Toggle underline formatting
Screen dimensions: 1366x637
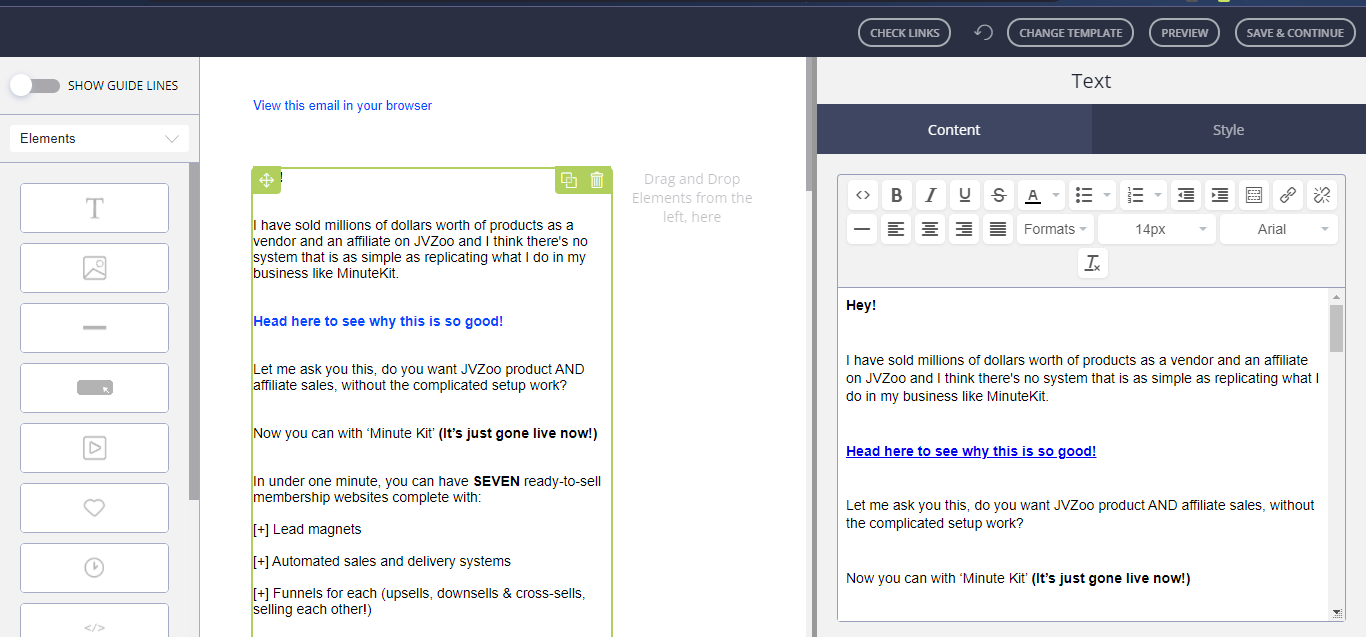pyautogui.click(x=965, y=195)
